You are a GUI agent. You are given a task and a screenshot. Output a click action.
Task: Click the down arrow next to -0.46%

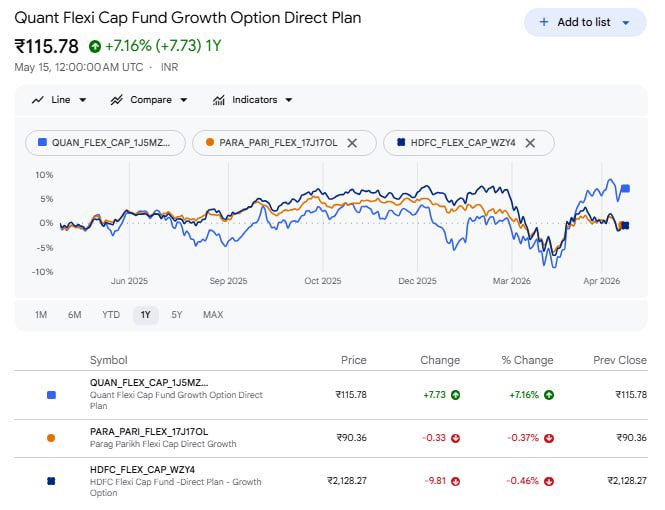point(549,481)
